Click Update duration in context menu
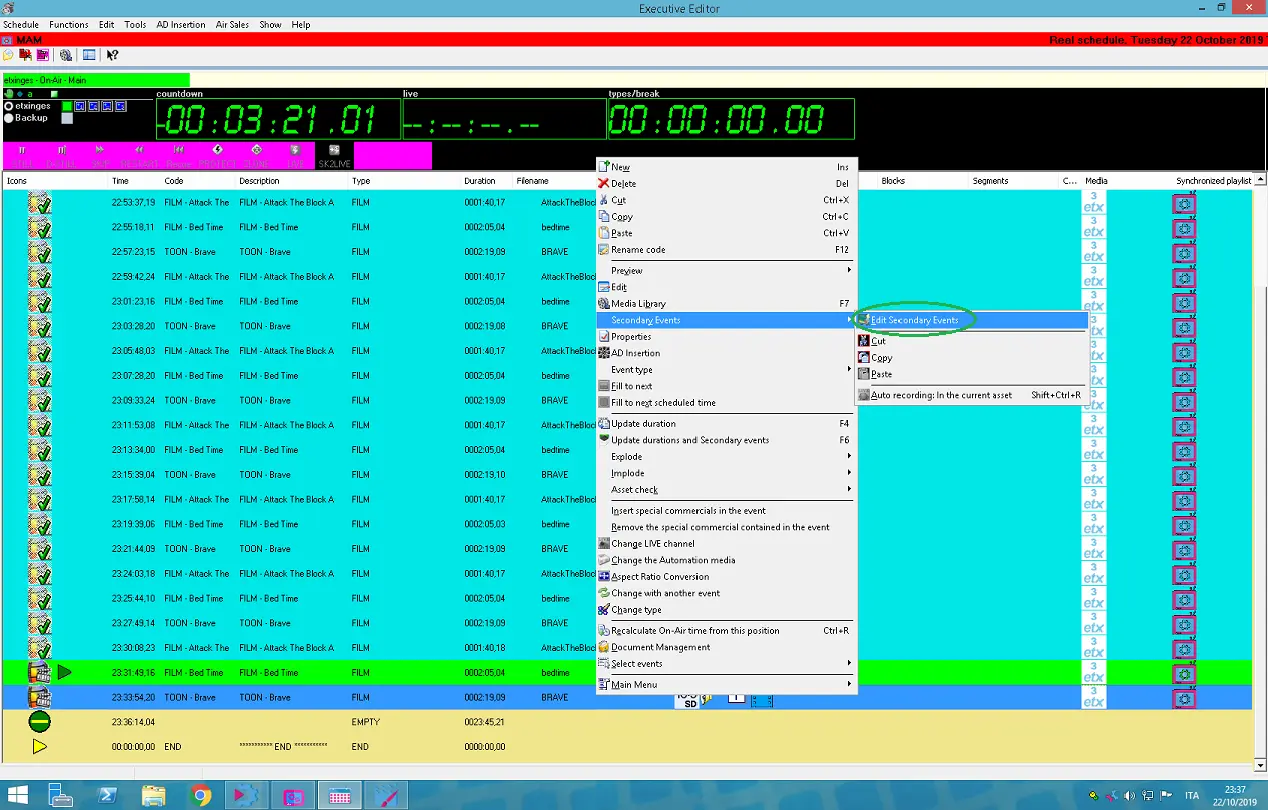Image resolution: width=1268 pixels, height=810 pixels. [643, 424]
